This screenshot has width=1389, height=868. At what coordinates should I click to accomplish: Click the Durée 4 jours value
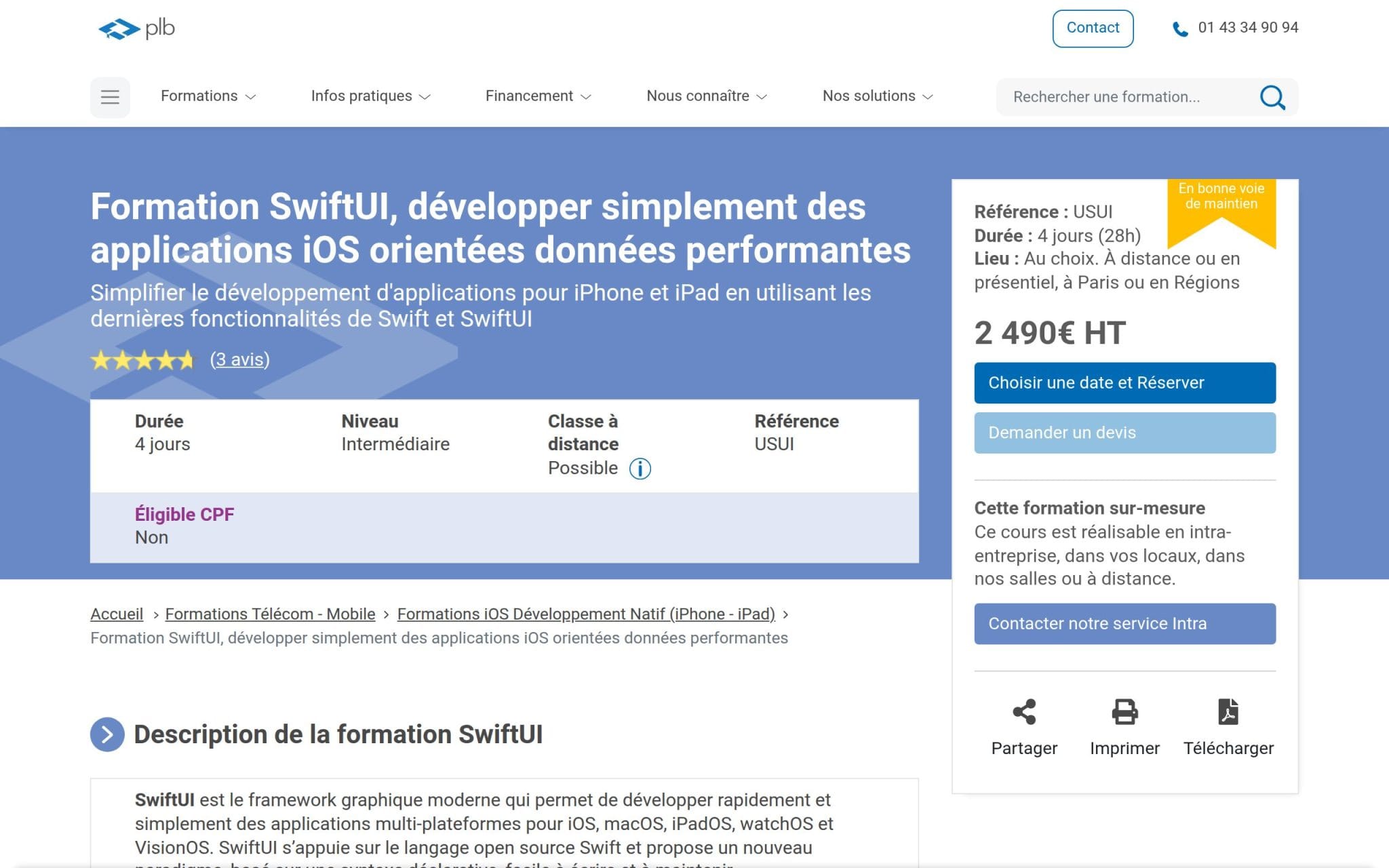coord(162,444)
